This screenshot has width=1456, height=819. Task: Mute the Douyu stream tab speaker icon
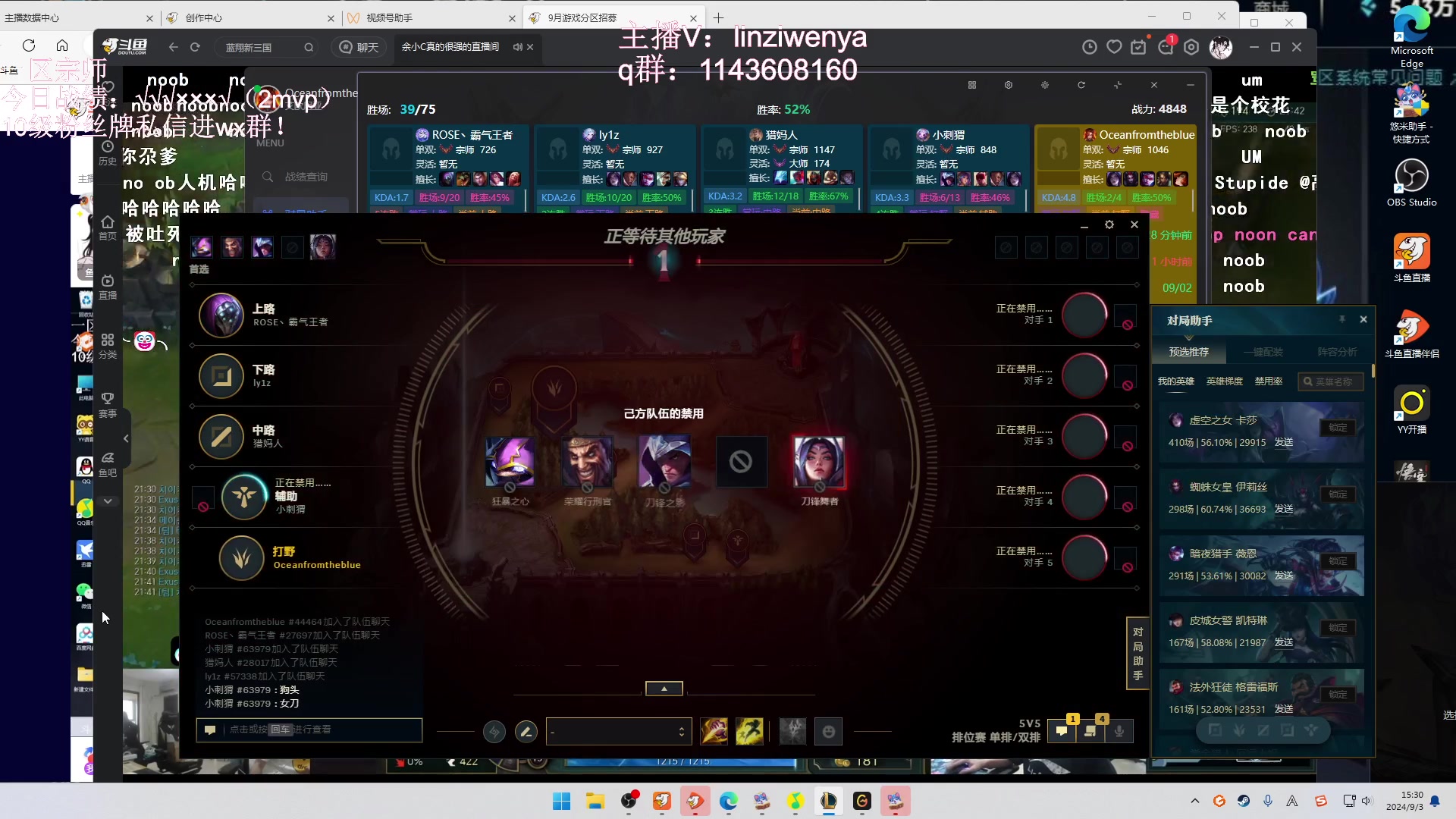pyautogui.click(x=517, y=47)
